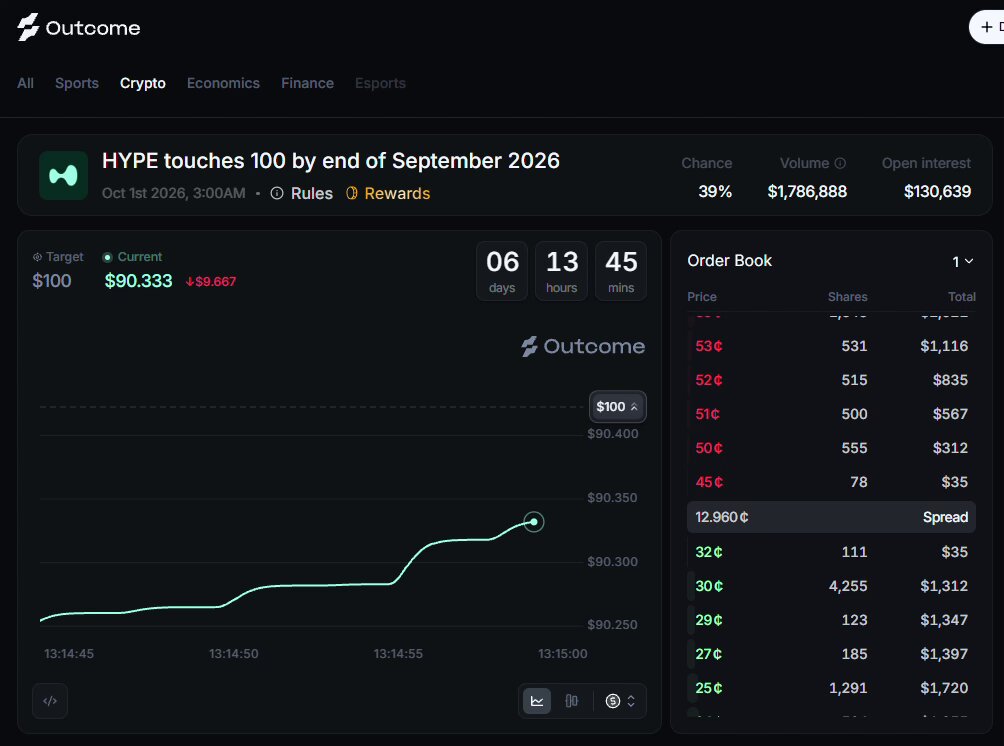Select the Esports category tab
Screen dimensions: 1004x746
pos(380,83)
